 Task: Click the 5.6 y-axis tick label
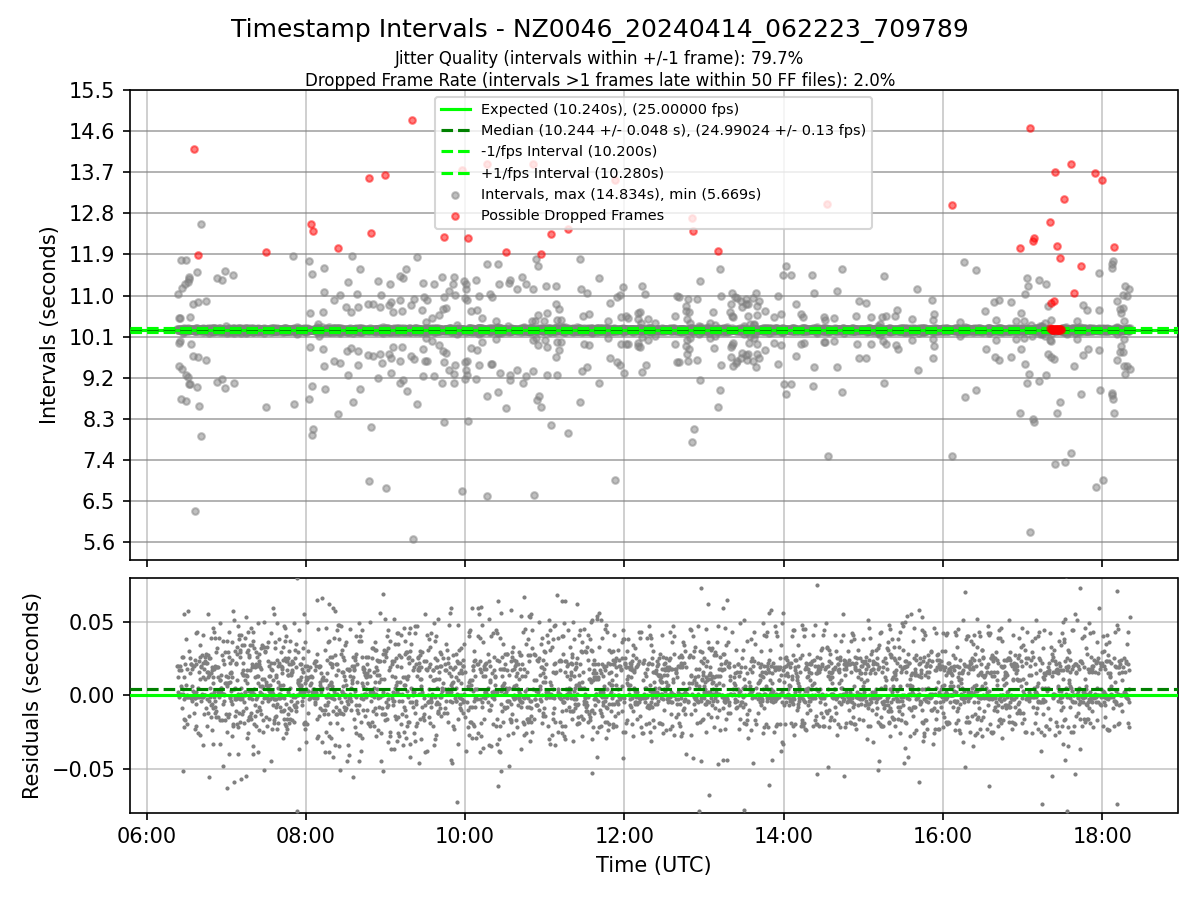point(100,542)
